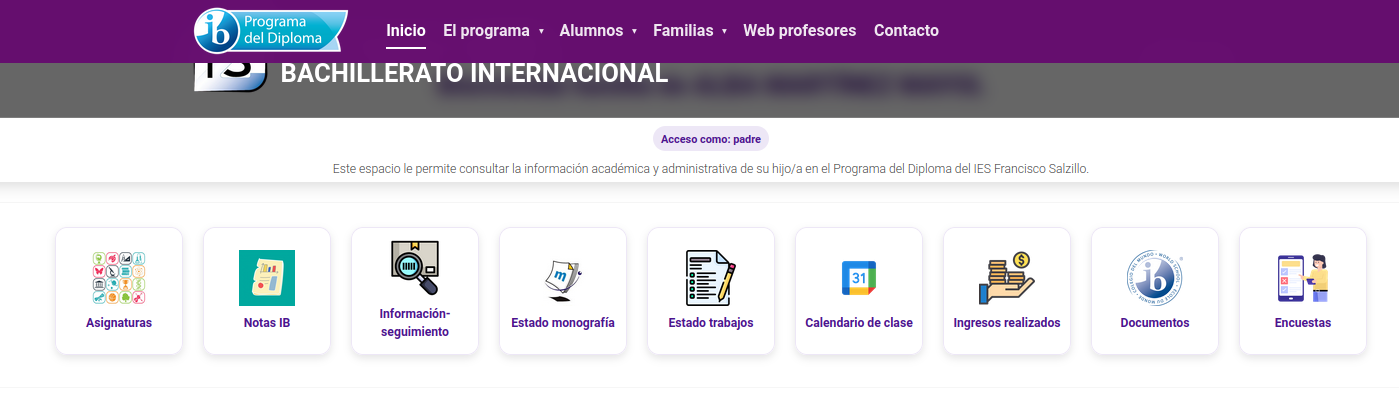Click the 'Este espacio le permite consultar' description text
Image resolution: width=1399 pixels, height=404 pixels.
[710, 169]
